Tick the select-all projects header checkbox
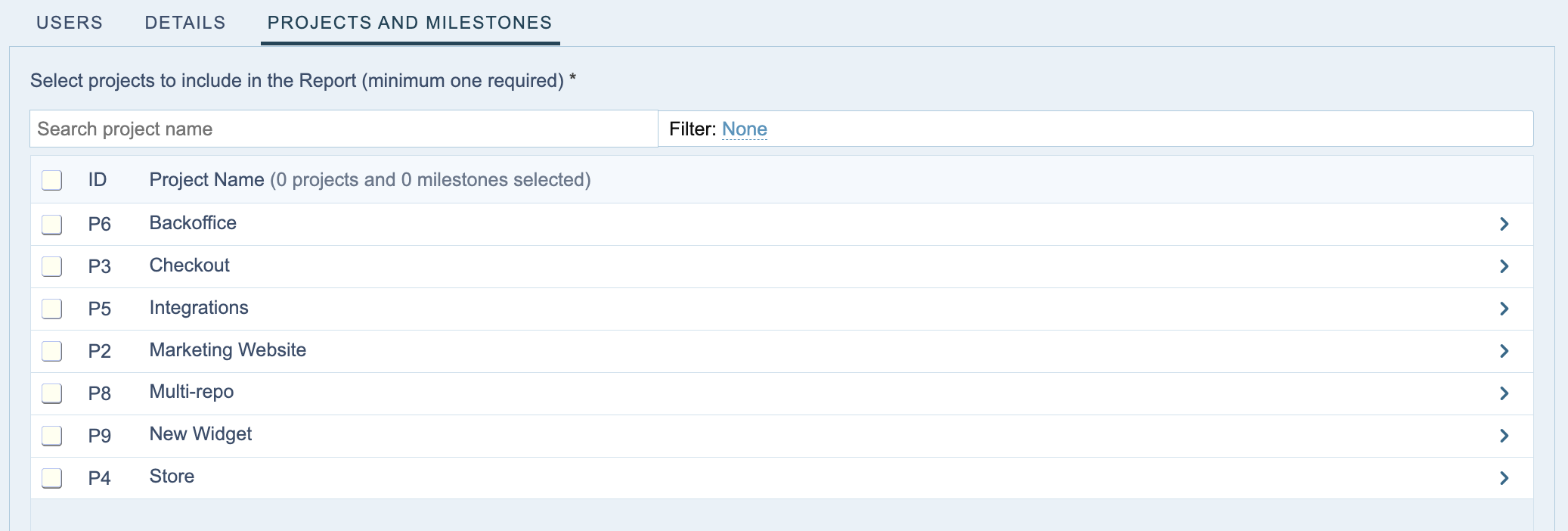 pyautogui.click(x=52, y=180)
